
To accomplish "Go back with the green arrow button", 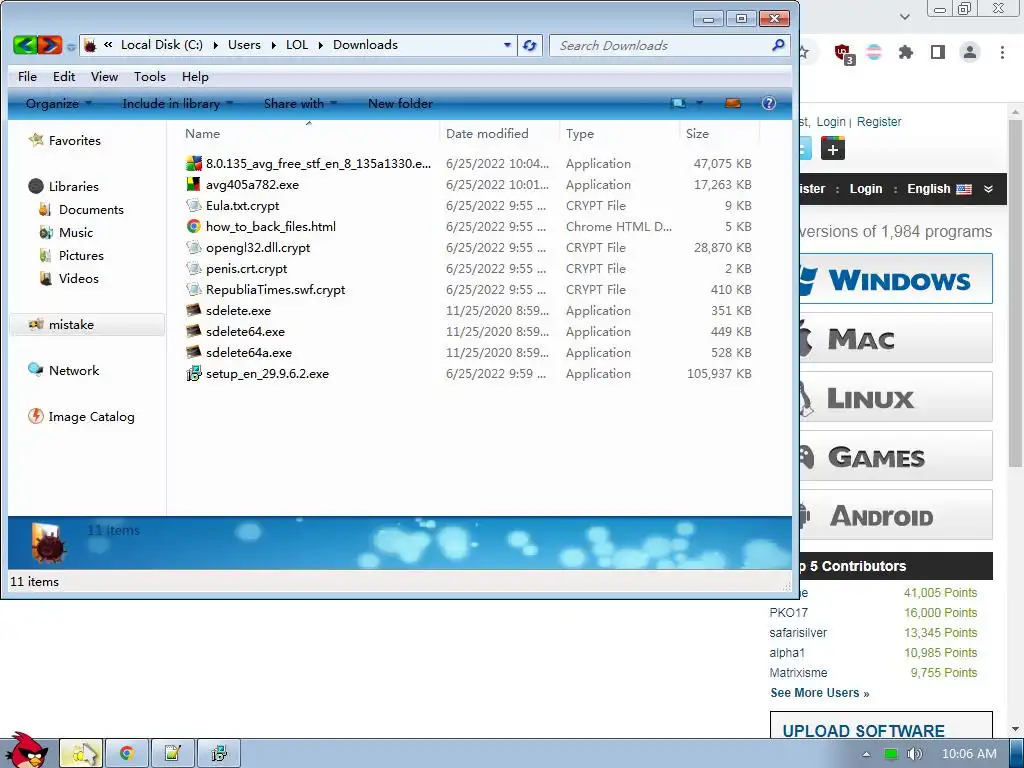I will point(25,45).
